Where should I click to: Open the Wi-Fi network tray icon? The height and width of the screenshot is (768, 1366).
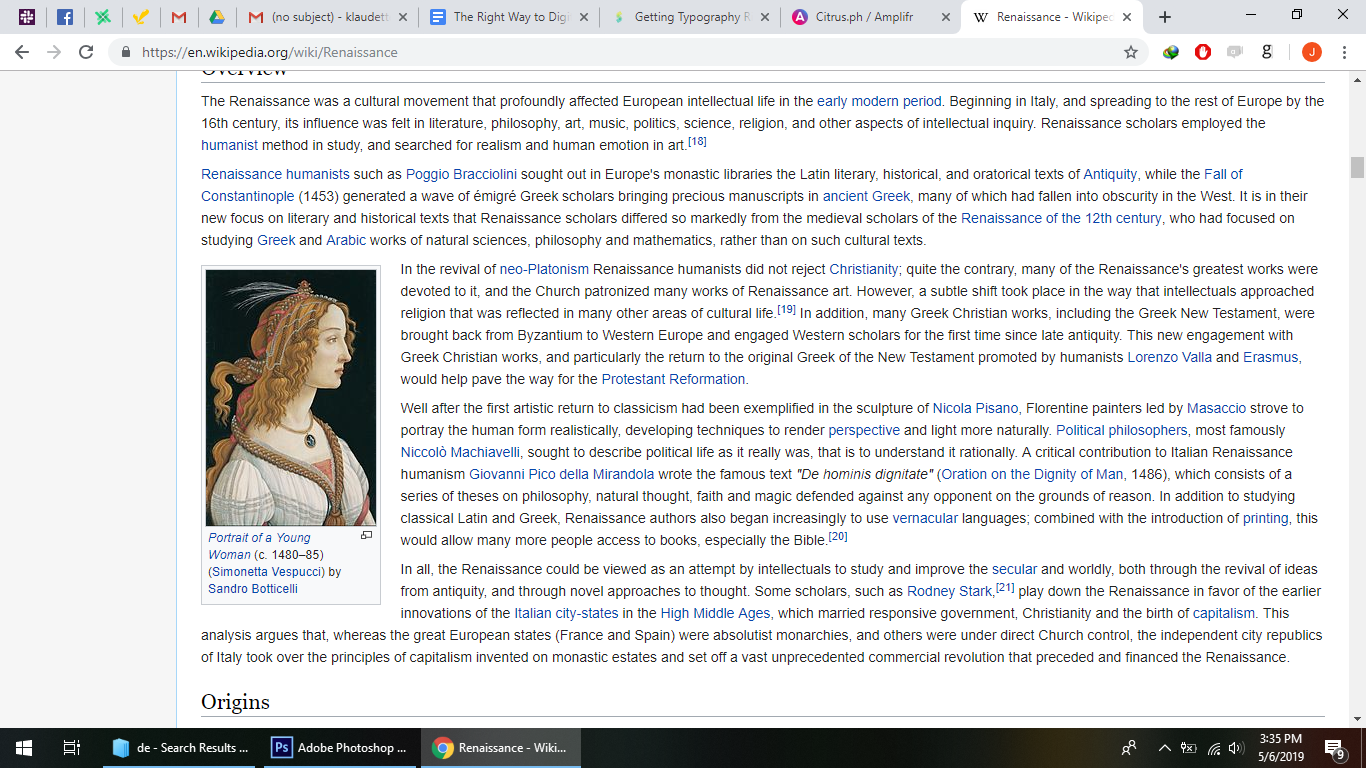1213,747
